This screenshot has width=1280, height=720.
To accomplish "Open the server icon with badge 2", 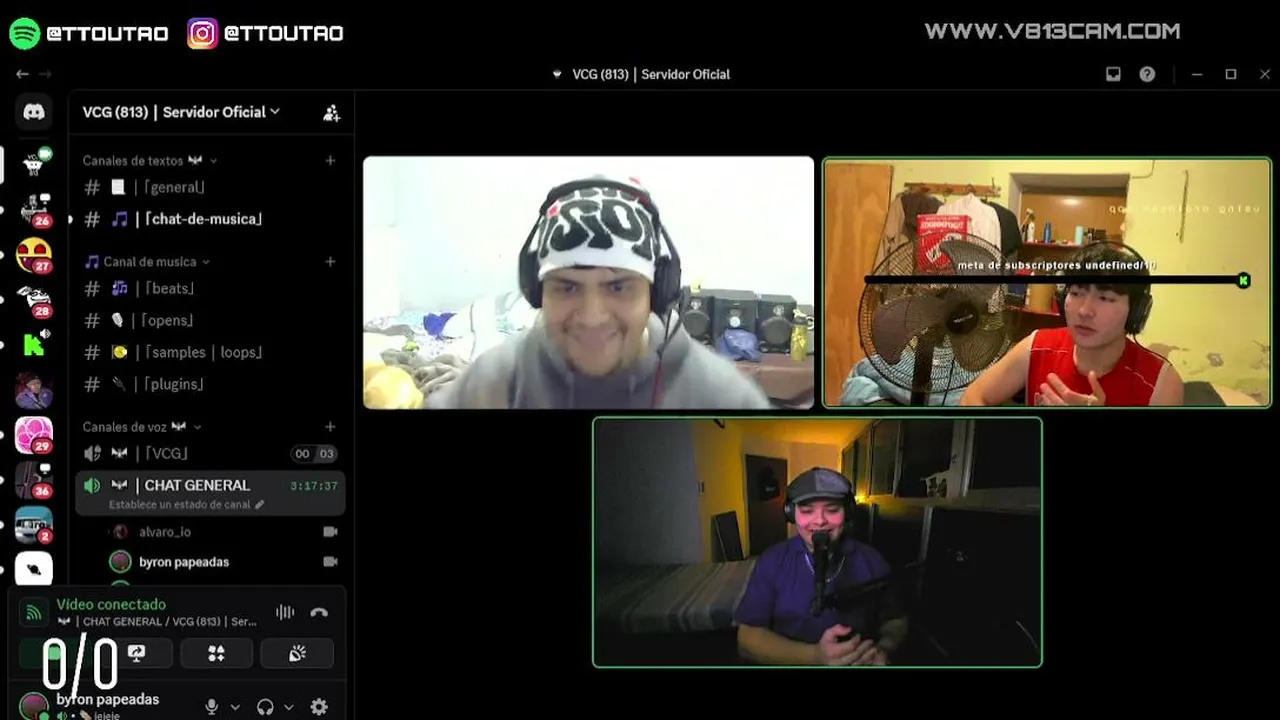I will coord(34,525).
